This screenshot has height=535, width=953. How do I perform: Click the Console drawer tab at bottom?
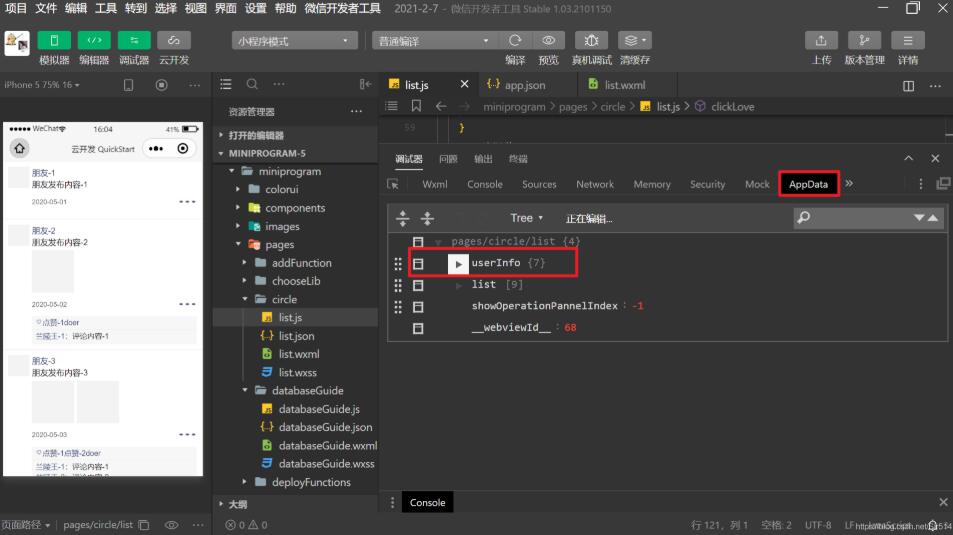point(427,502)
